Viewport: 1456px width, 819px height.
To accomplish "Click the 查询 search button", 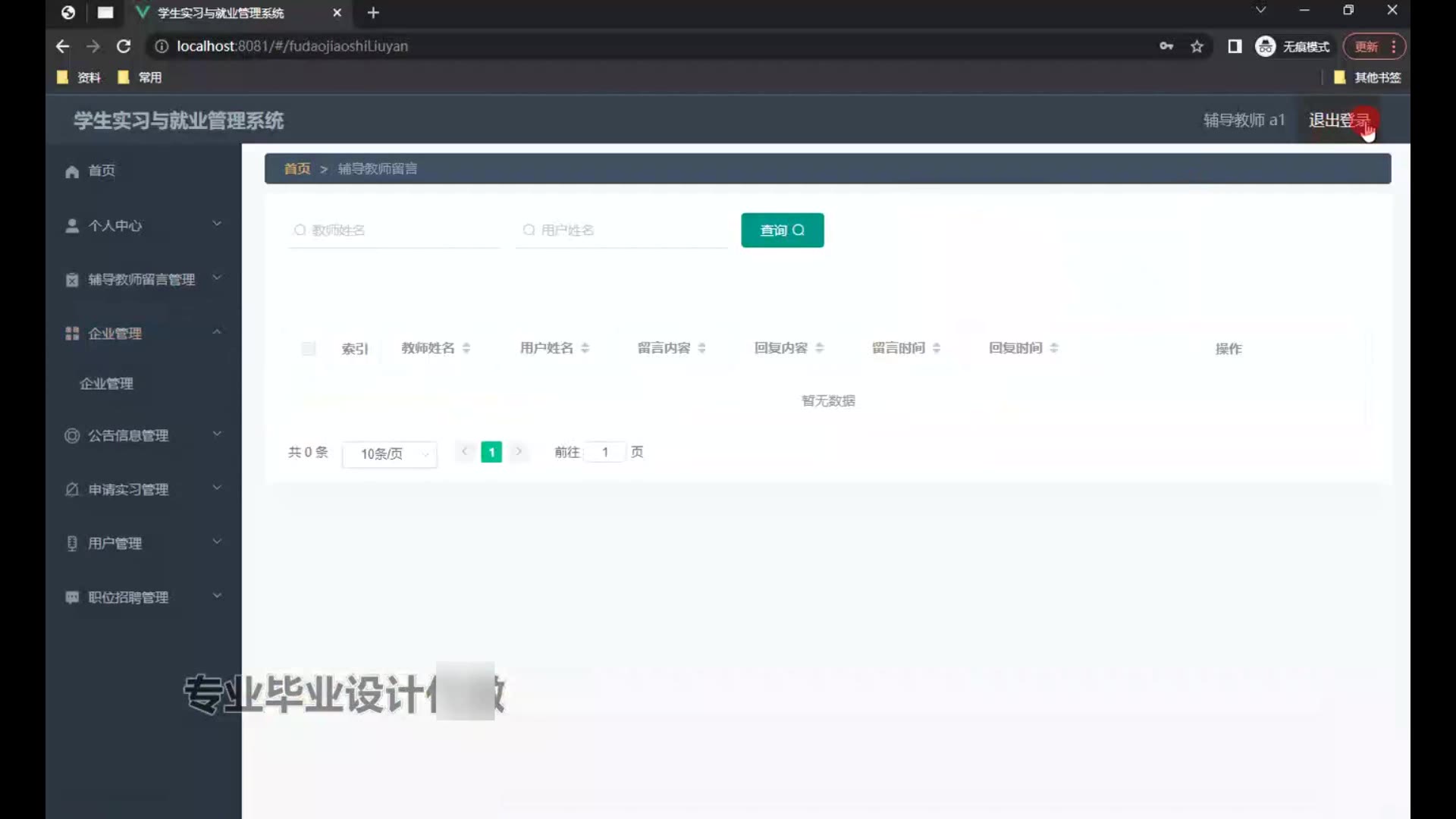I will click(782, 230).
